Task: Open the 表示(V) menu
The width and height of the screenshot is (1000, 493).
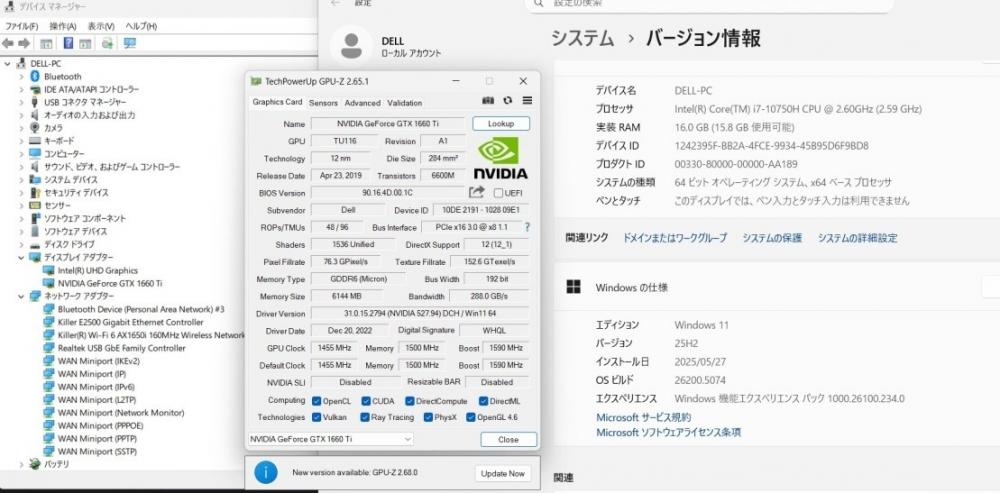Action: coord(101,26)
